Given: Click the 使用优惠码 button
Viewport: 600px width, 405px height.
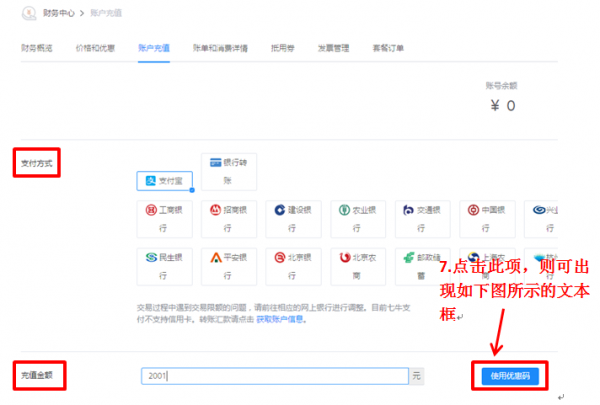Looking at the screenshot, I should pos(510,376).
